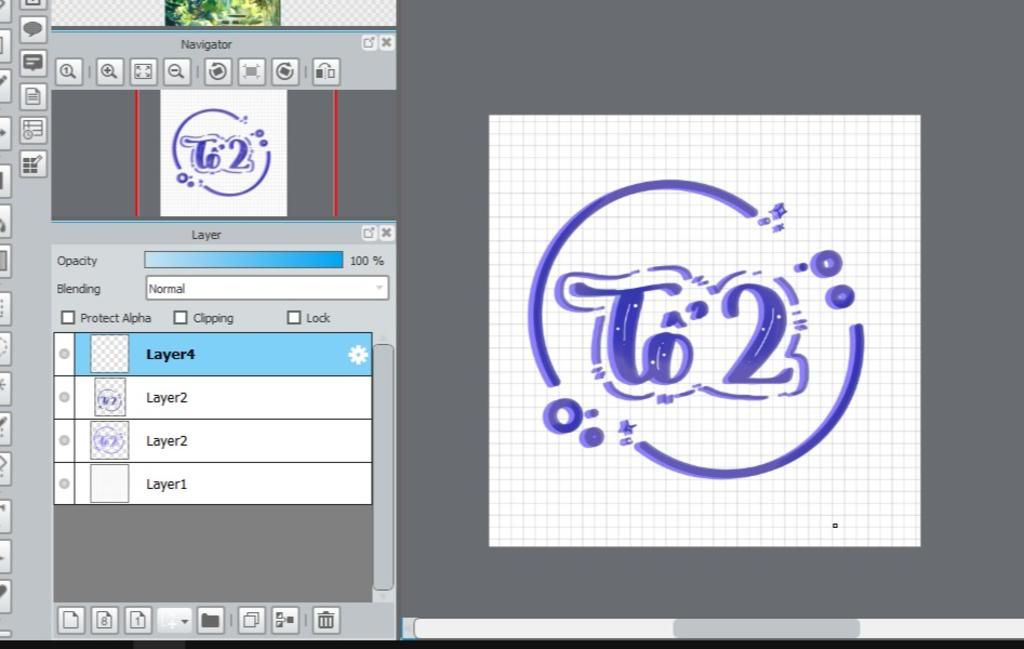Screen dimensions: 1024x649
Task: Delete the selected layer
Action: [326, 620]
